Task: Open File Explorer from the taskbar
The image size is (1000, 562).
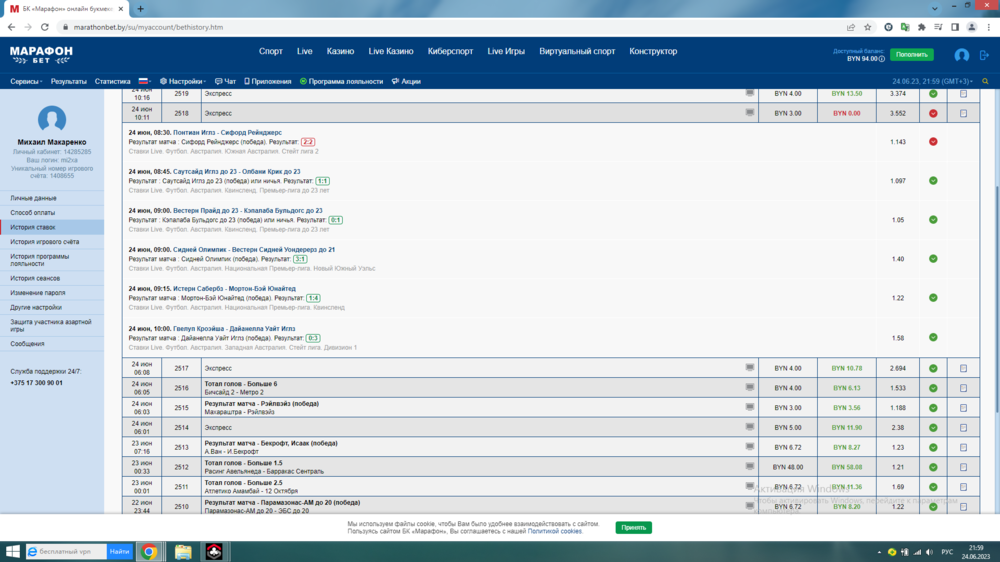Action: click(x=183, y=551)
